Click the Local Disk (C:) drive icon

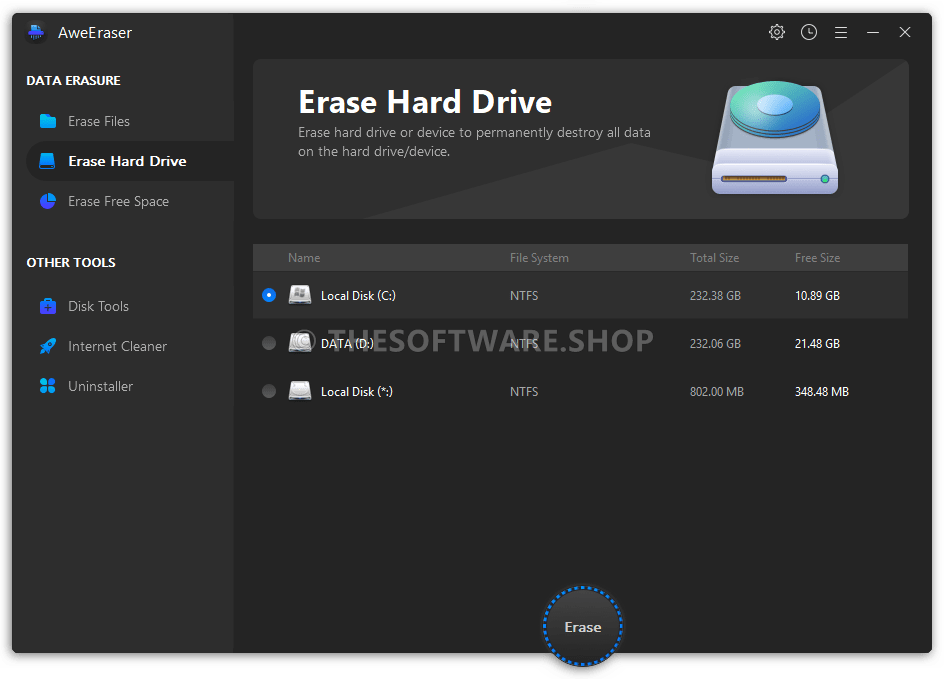(300, 295)
